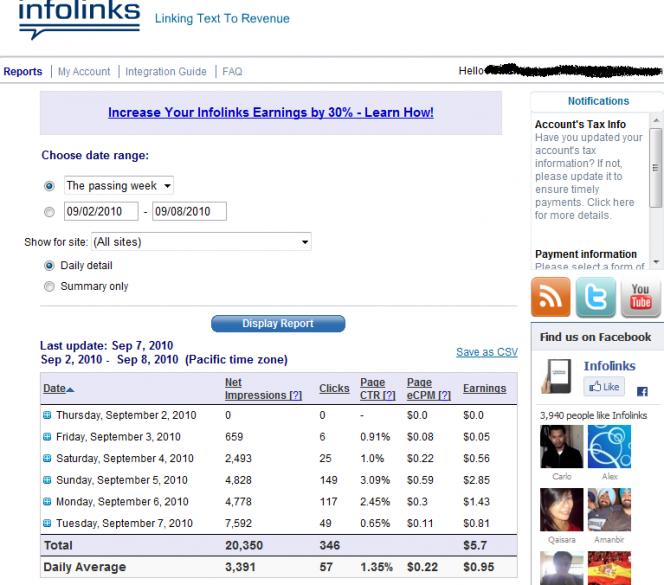Click the end date field 09/08/2010
664x585 pixels.
[x=189, y=211]
